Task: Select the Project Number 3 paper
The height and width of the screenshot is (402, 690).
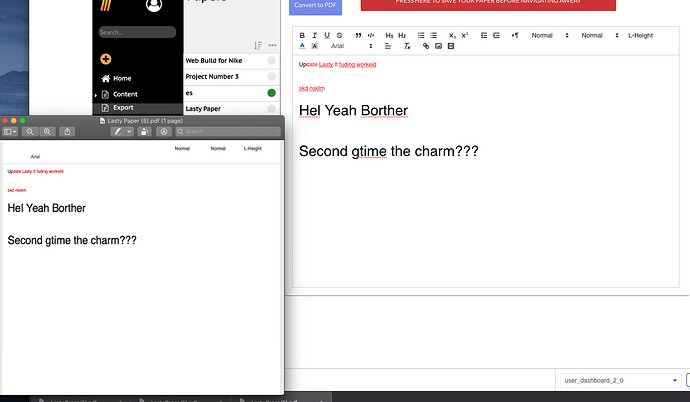Action: pyautogui.click(x=212, y=77)
